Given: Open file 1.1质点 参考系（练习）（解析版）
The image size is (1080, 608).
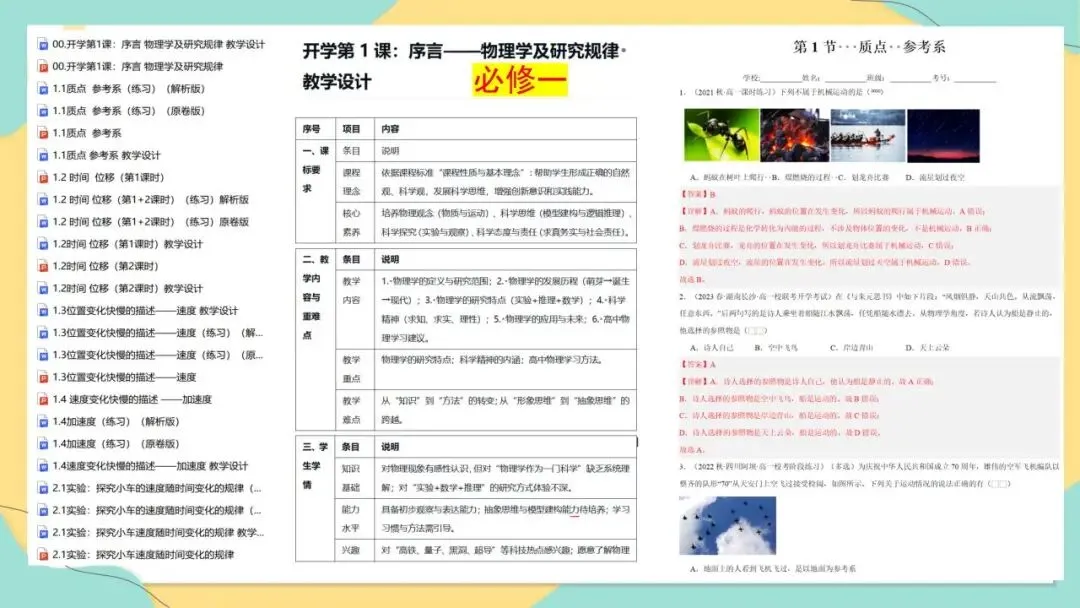Looking at the screenshot, I should click(129, 89).
